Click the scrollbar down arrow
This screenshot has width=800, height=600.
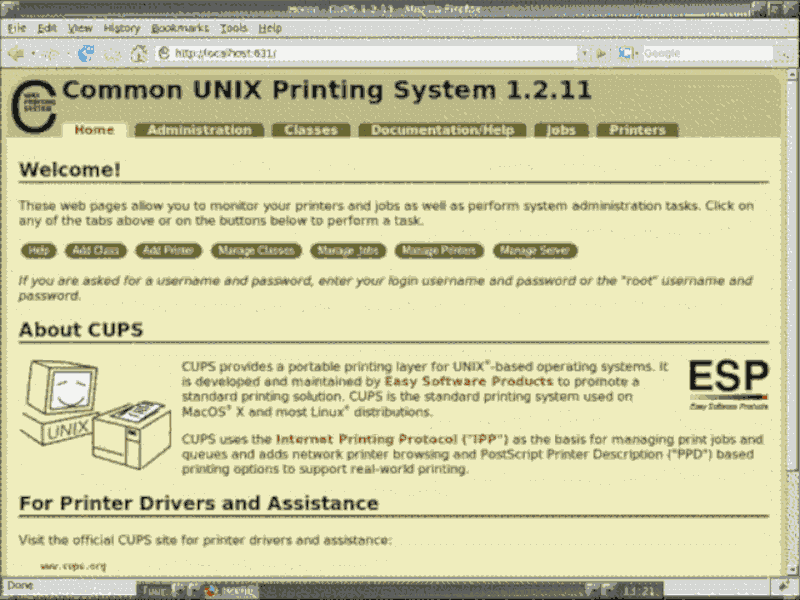click(x=792, y=570)
